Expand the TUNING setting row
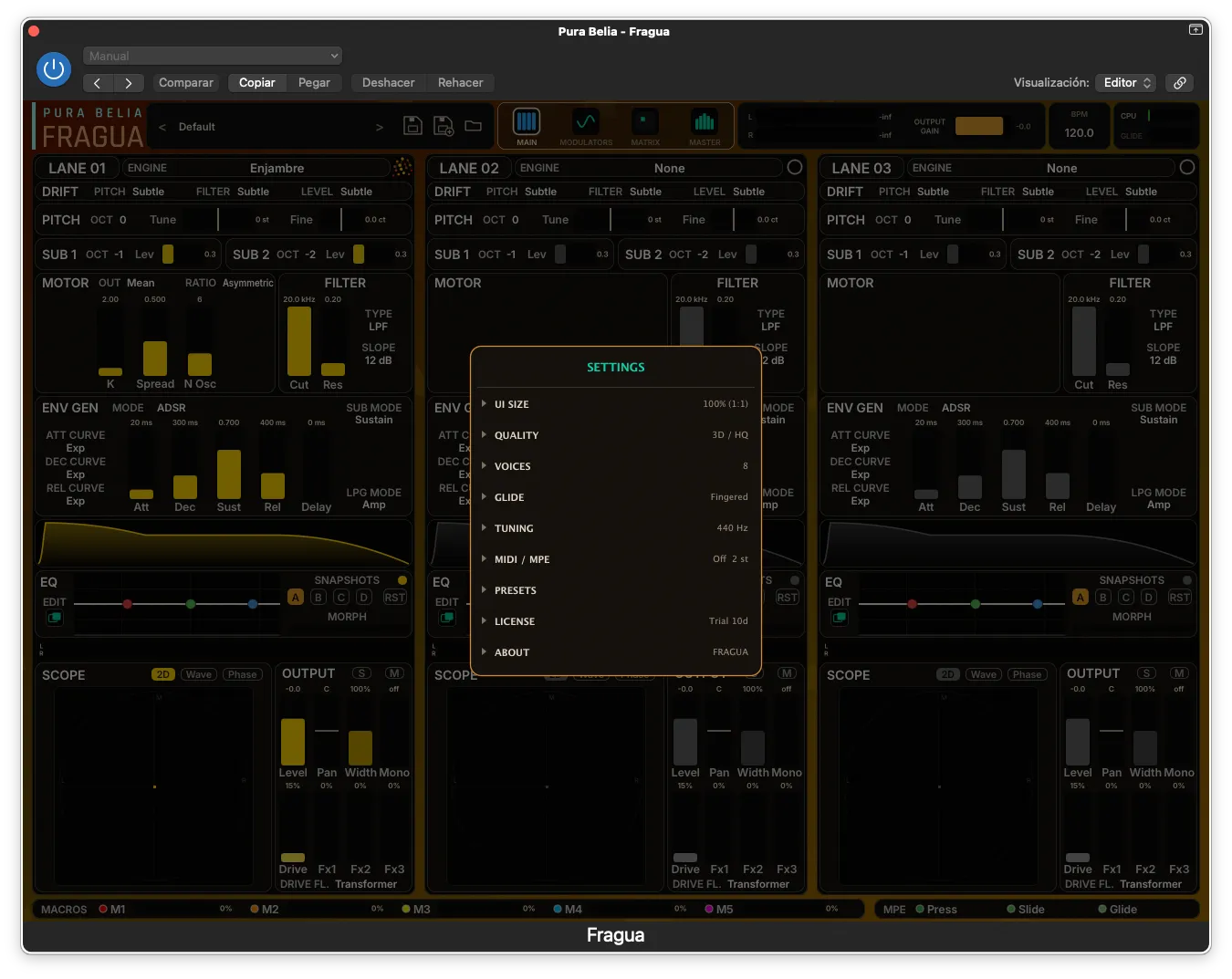 pos(615,528)
